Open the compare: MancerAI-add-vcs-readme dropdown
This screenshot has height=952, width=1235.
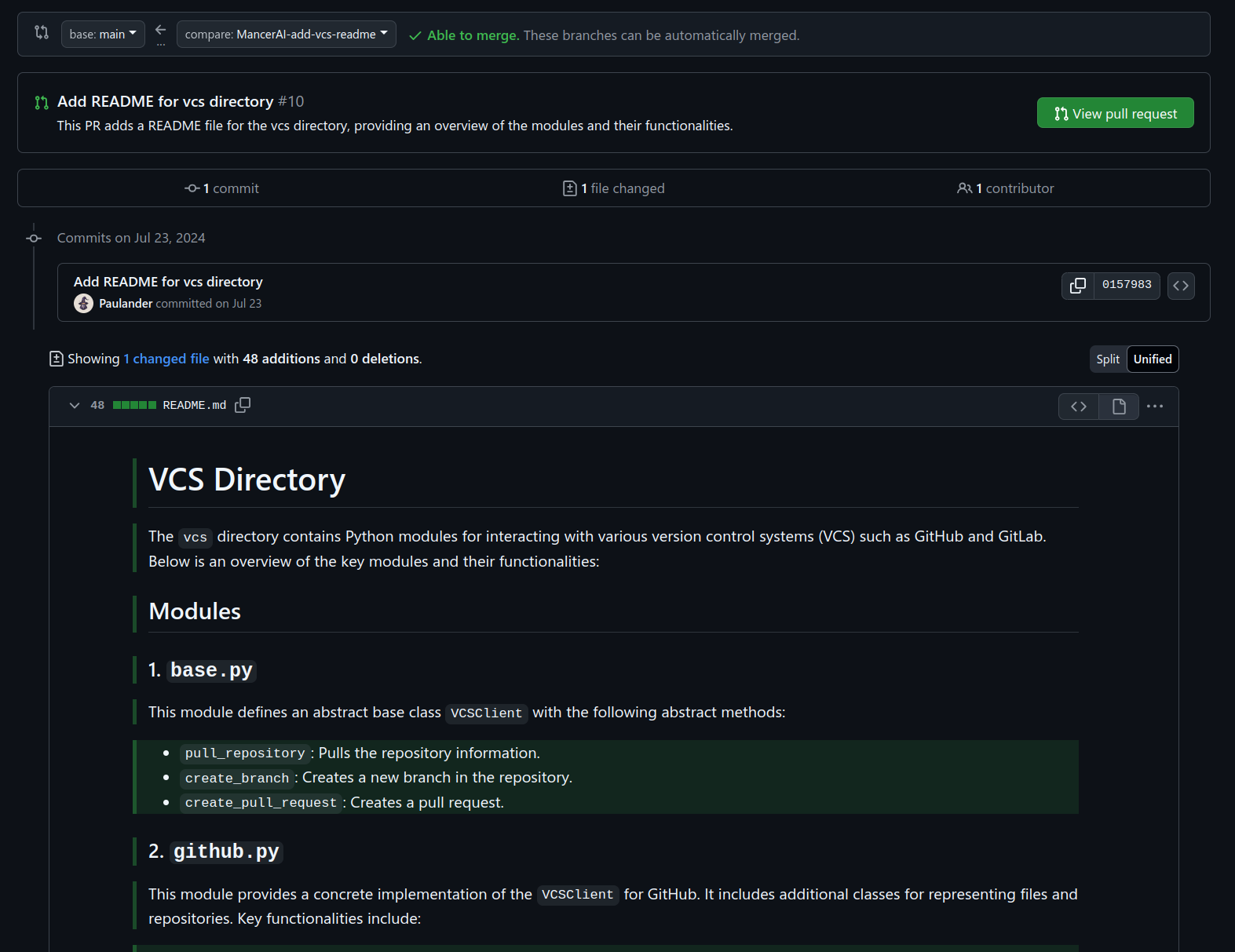click(287, 35)
